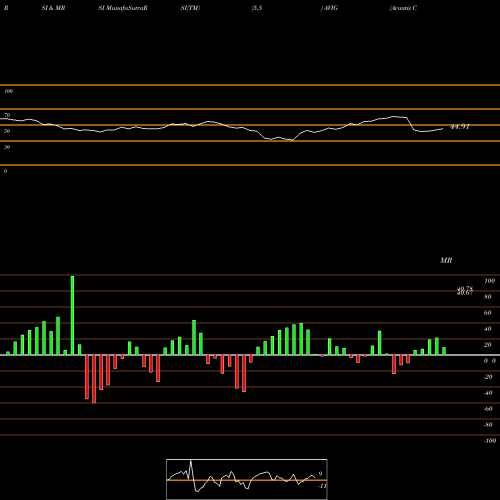Click the MR axis label 100
The image size is (500, 500).
coord(489,281)
